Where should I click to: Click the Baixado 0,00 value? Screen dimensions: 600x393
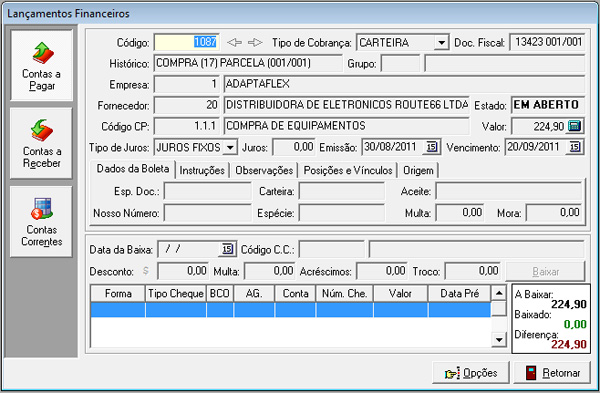coord(575,325)
